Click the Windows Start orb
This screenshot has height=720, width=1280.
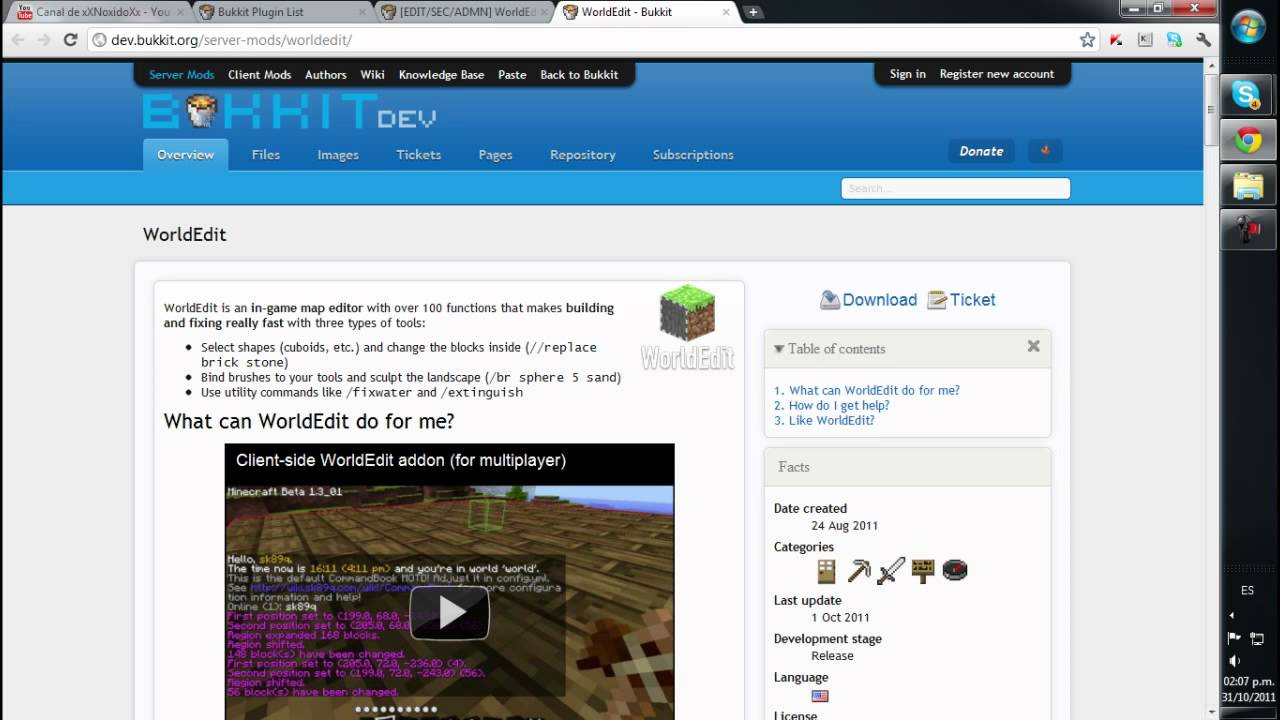[1248, 26]
